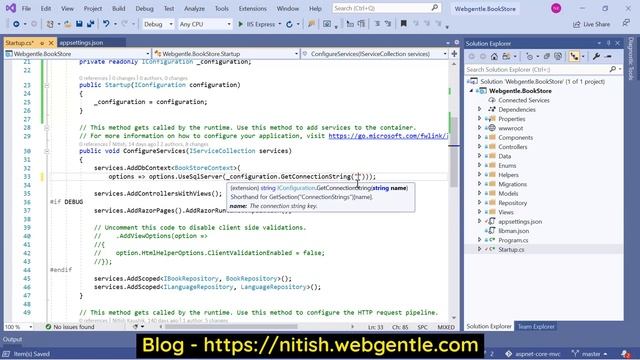640x360 pixels.
Task: Open the Analyze menu
Action: tap(194, 8)
